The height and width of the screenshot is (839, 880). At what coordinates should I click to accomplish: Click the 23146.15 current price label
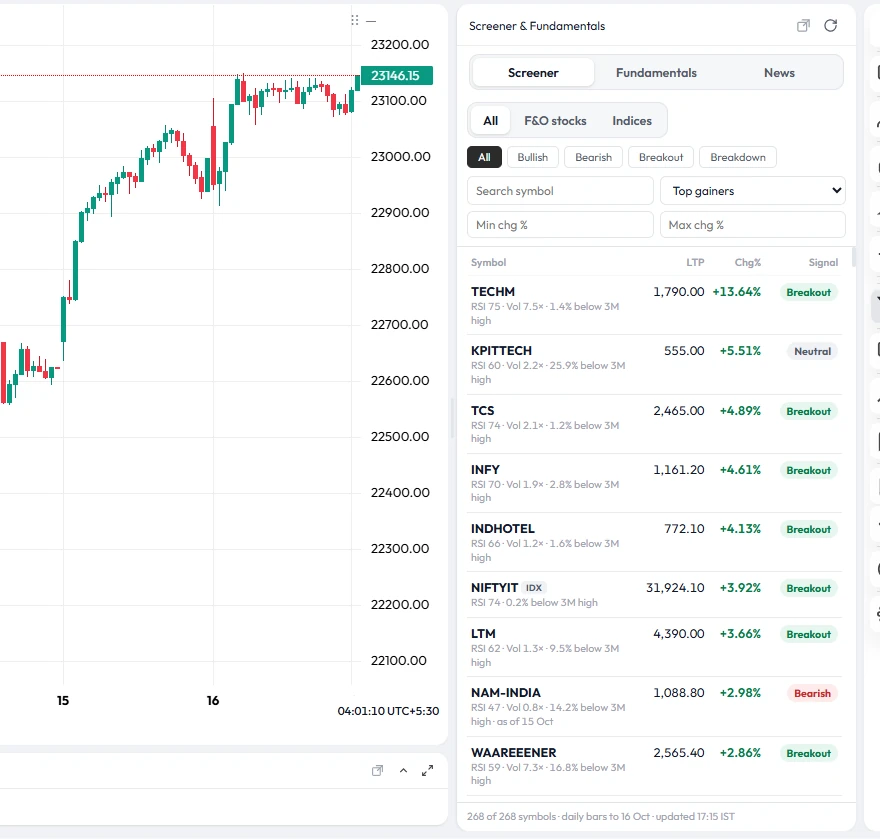pyautogui.click(x=396, y=75)
